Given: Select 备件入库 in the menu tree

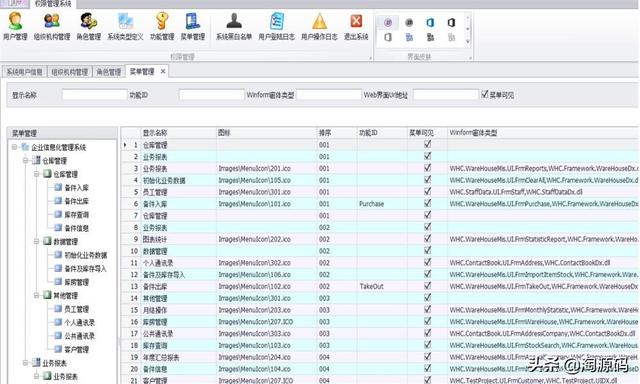Looking at the screenshot, I should pyautogui.click(x=76, y=188).
